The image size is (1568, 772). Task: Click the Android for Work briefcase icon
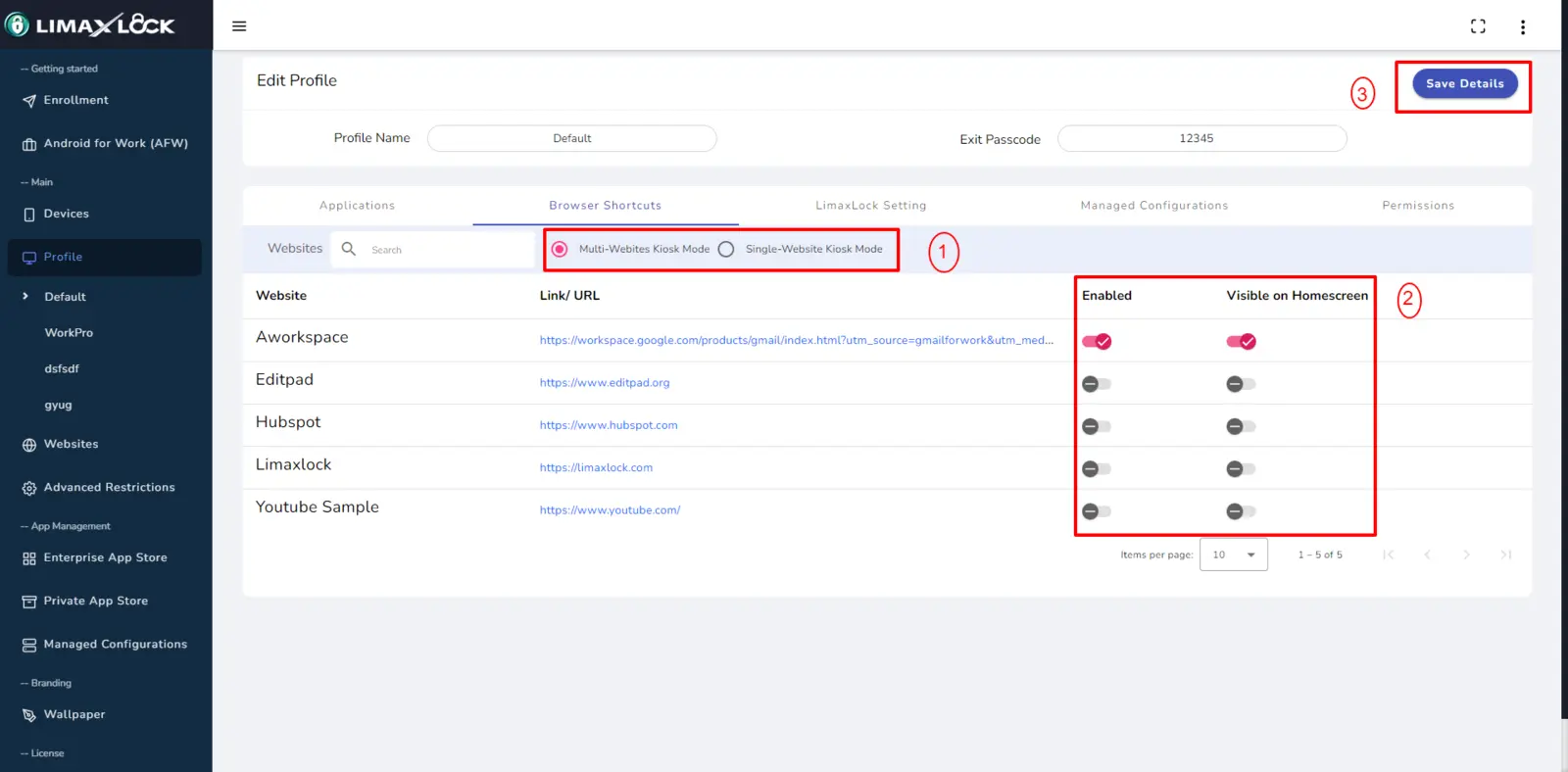coord(29,144)
